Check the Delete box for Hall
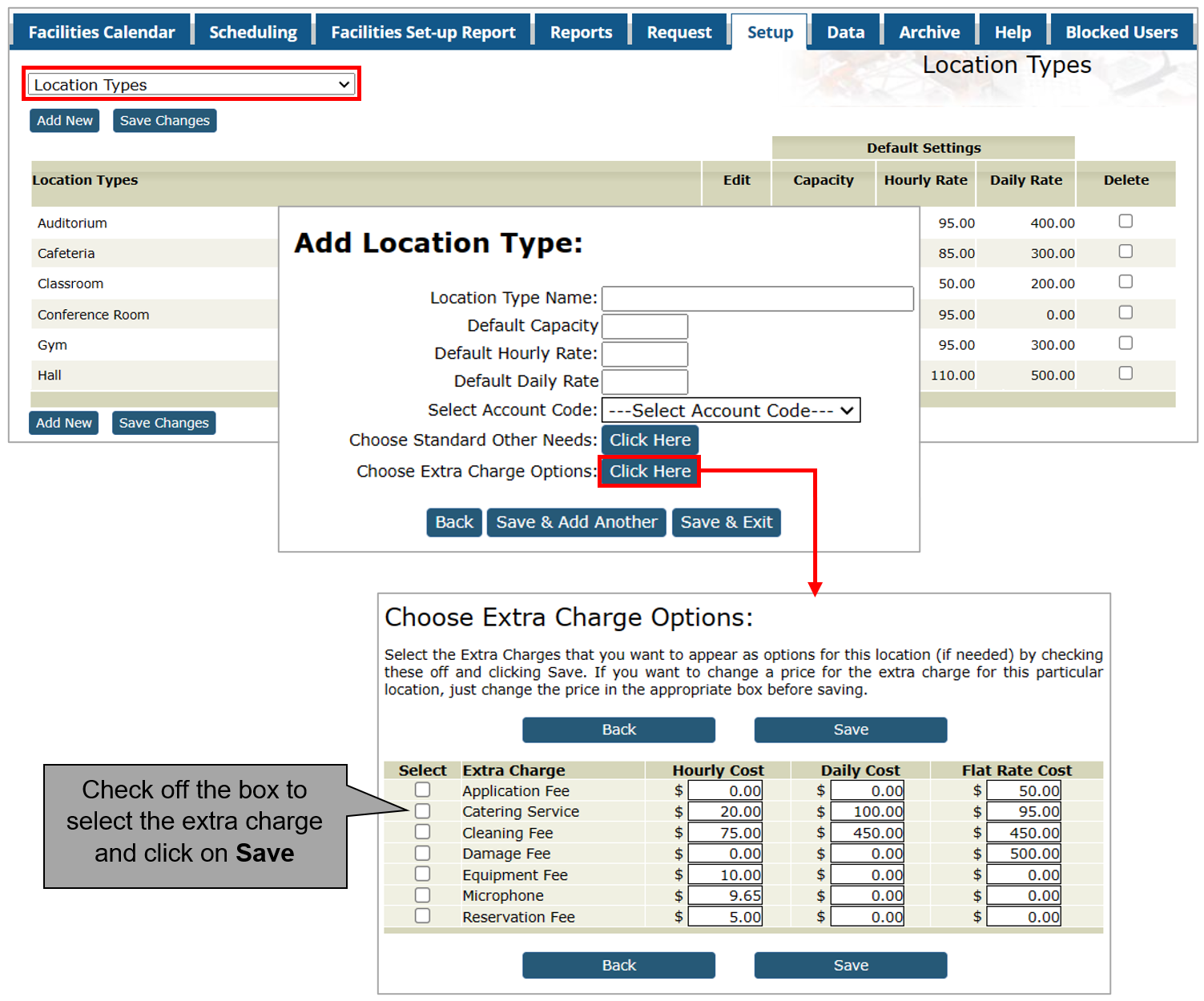The image size is (1204, 1001). coord(1125,373)
